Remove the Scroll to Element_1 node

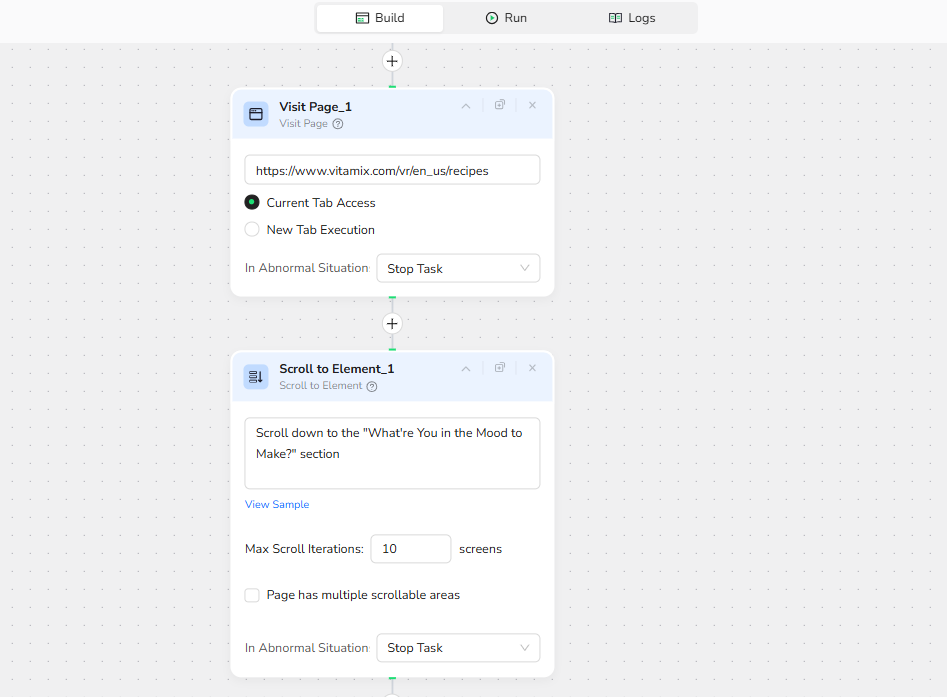pyautogui.click(x=532, y=368)
